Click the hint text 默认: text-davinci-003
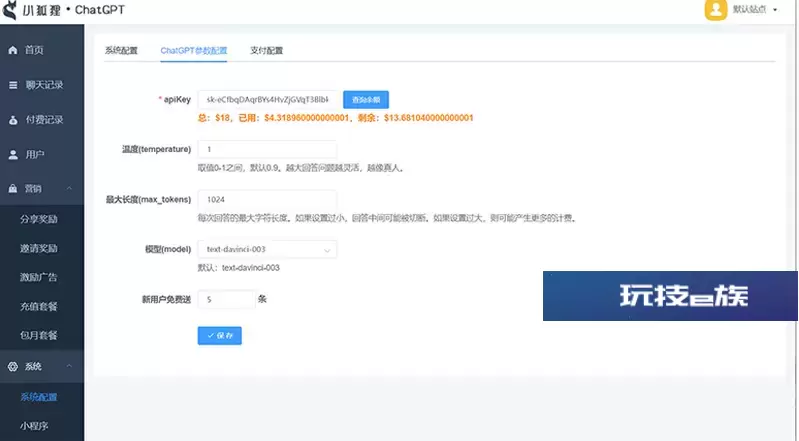This screenshot has width=799, height=441. coord(238,268)
